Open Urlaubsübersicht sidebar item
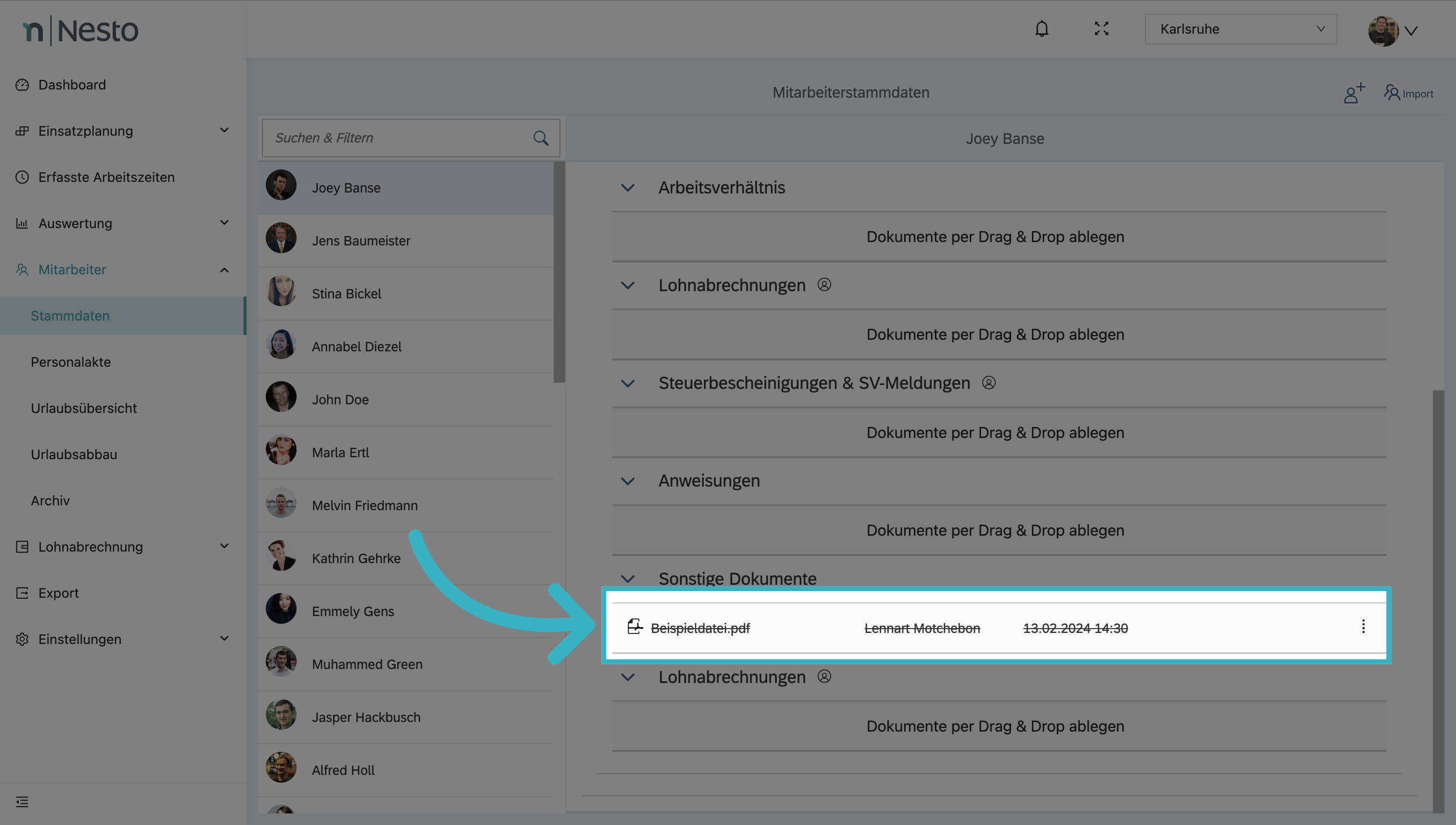Screen dimensions: 1456x825 [84, 408]
